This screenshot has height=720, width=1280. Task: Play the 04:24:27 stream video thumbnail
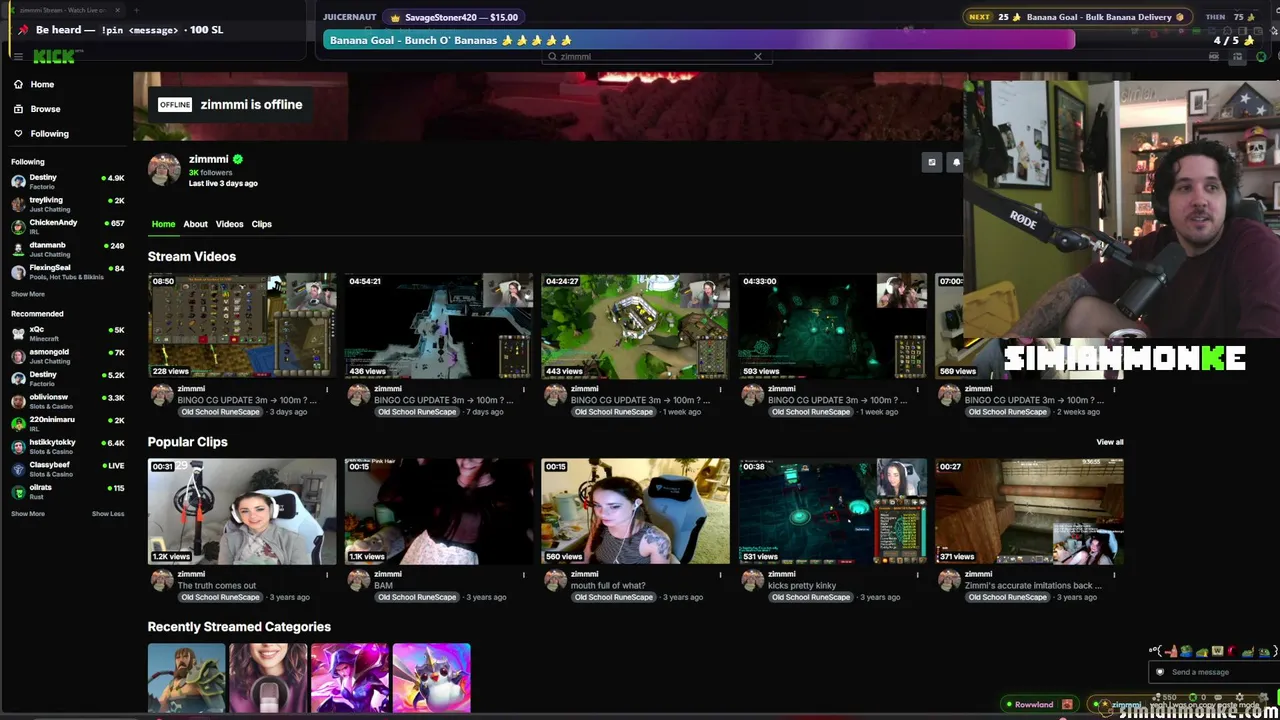(x=636, y=326)
